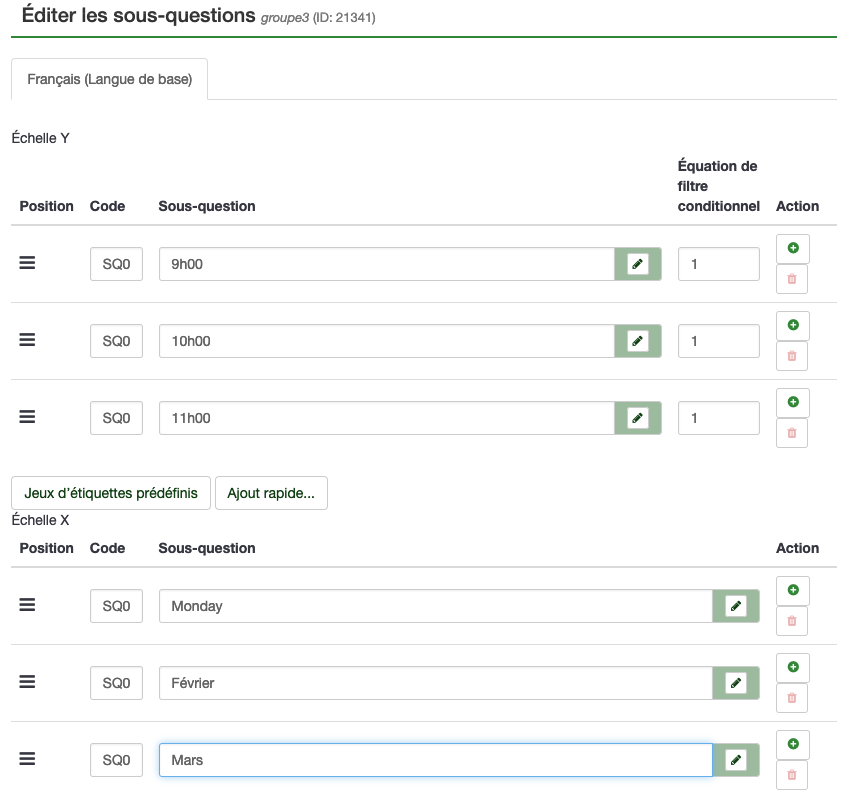This screenshot has width=845, height=802.
Task: Click the code field SQ0 in Mars row
Action: pos(116,760)
